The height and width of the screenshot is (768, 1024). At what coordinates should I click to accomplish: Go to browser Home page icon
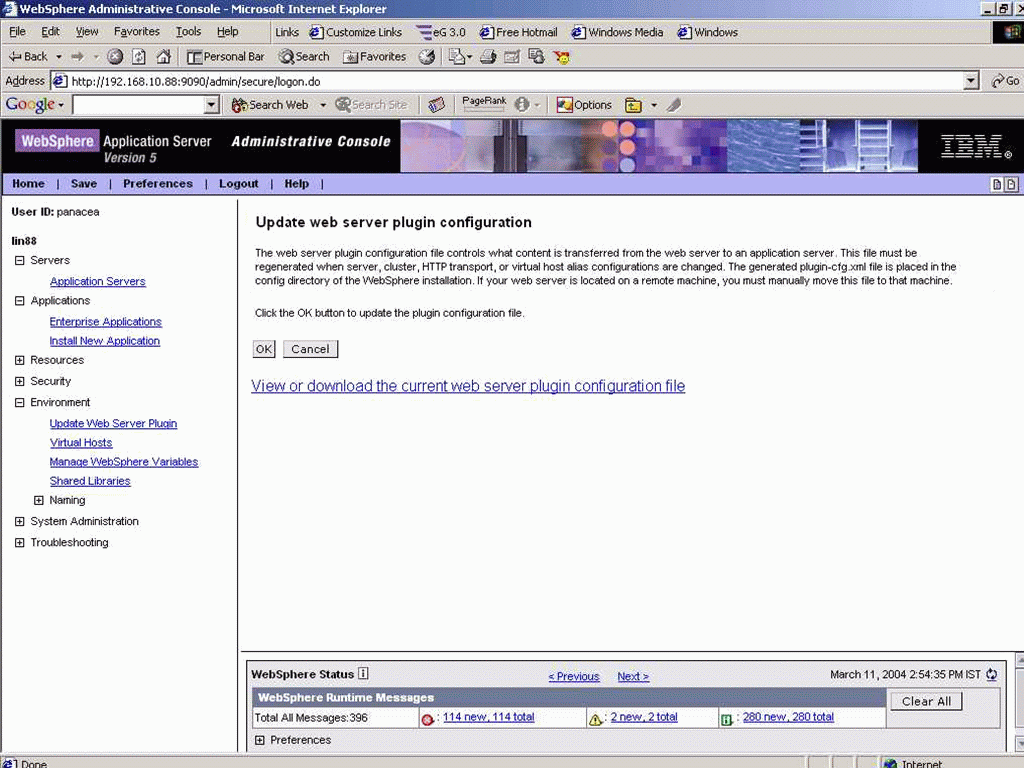(x=163, y=57)
